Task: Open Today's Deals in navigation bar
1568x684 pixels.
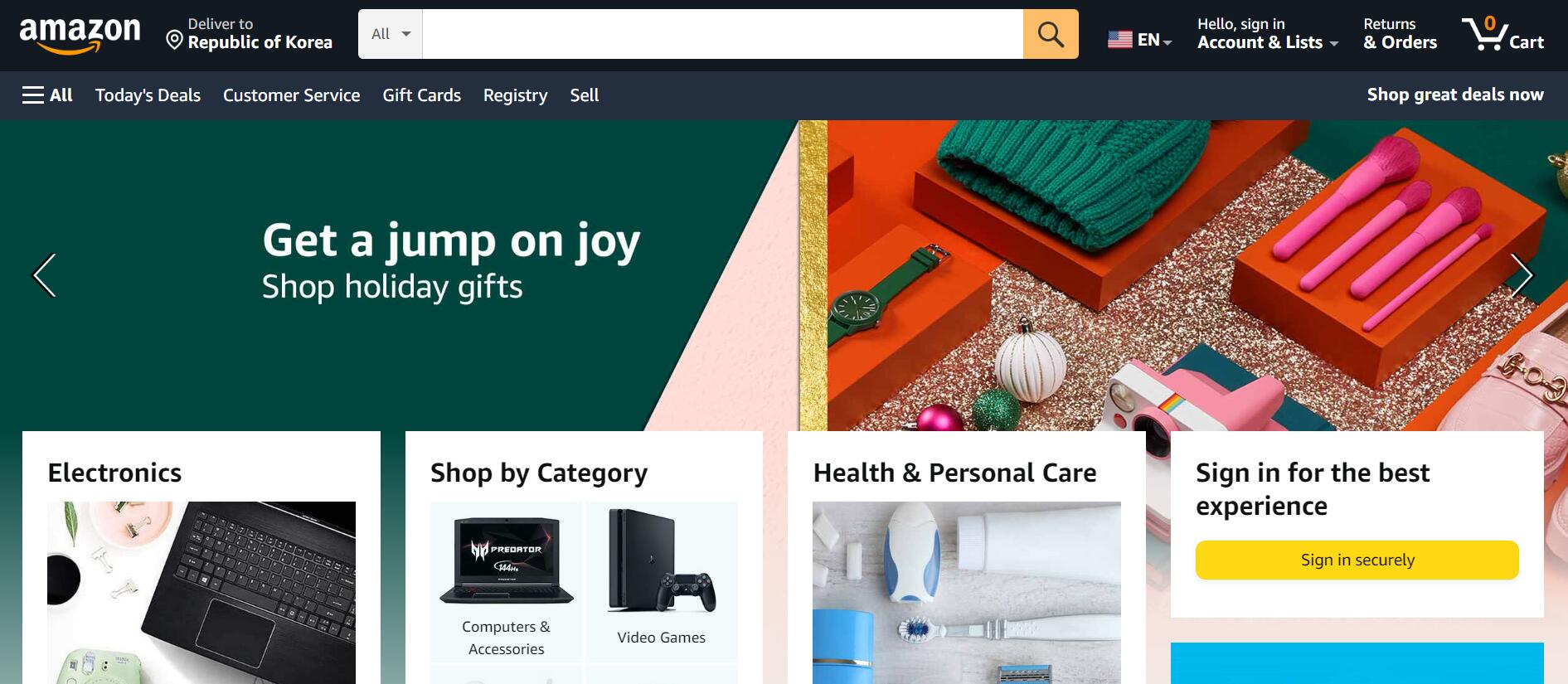Action: pyautogui.click(x=148, y=95)
